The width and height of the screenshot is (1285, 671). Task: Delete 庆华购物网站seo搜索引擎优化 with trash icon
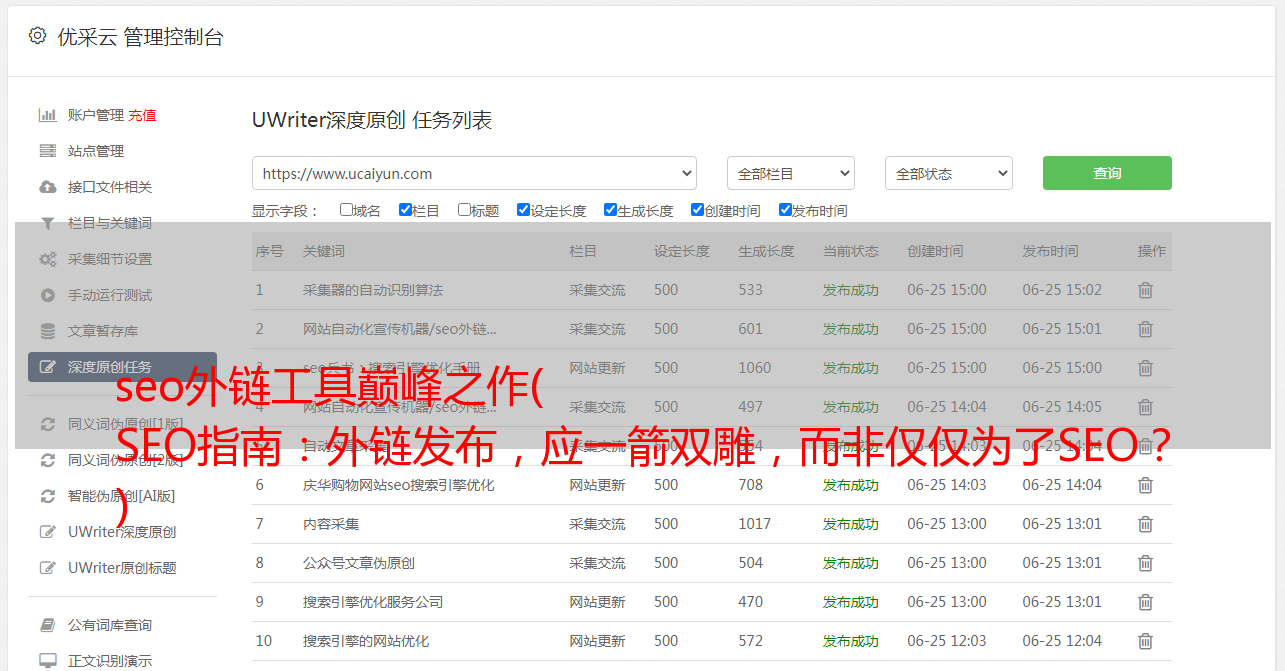(1145, 485)
